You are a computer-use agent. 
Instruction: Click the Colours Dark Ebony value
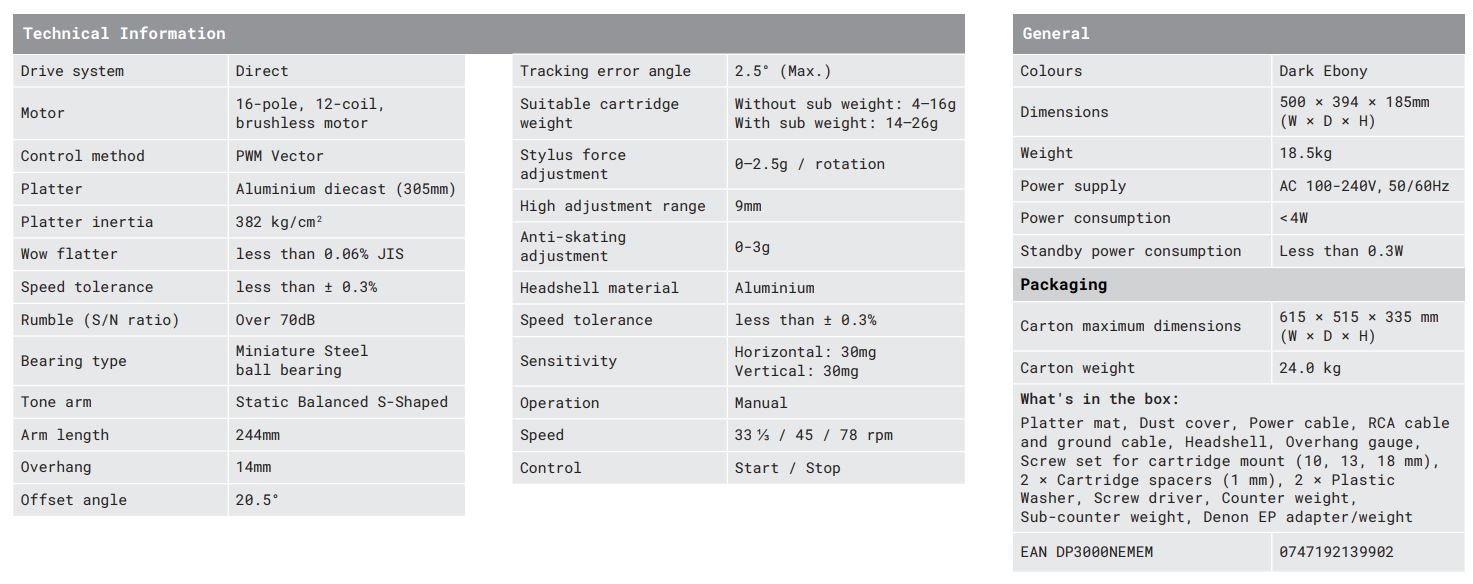pos(1323,71)
